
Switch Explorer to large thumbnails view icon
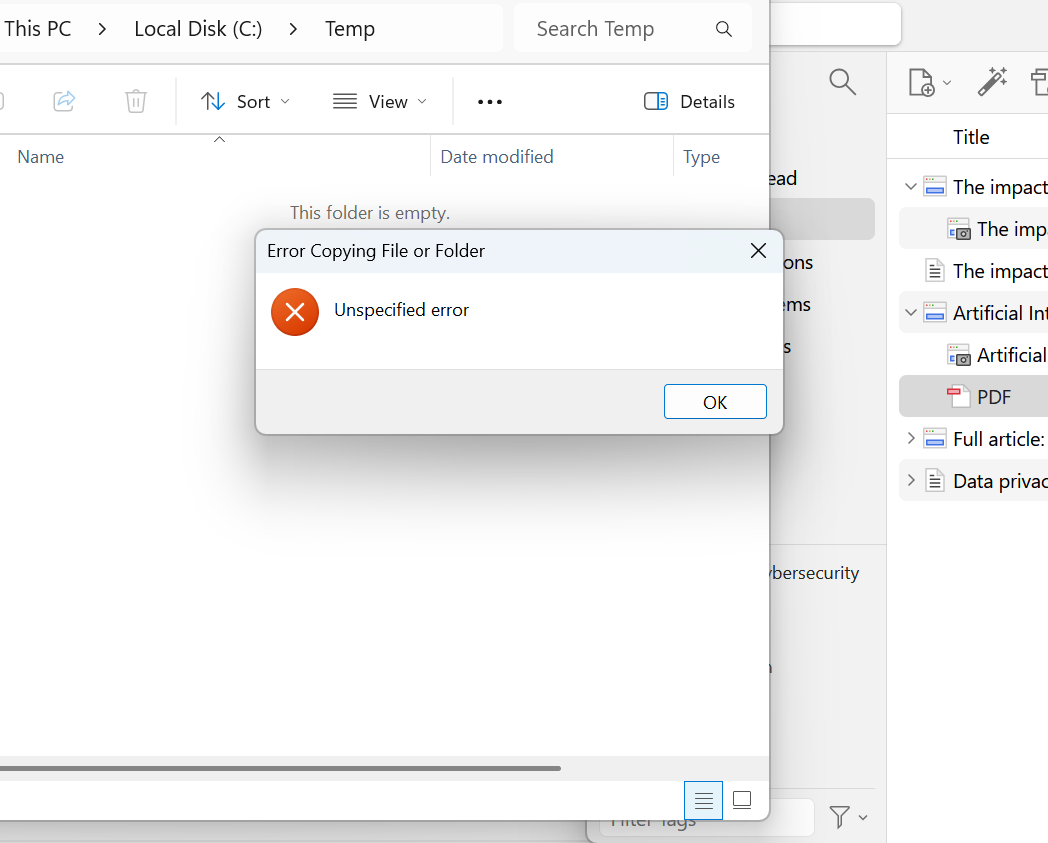click(x=742, y=800)
